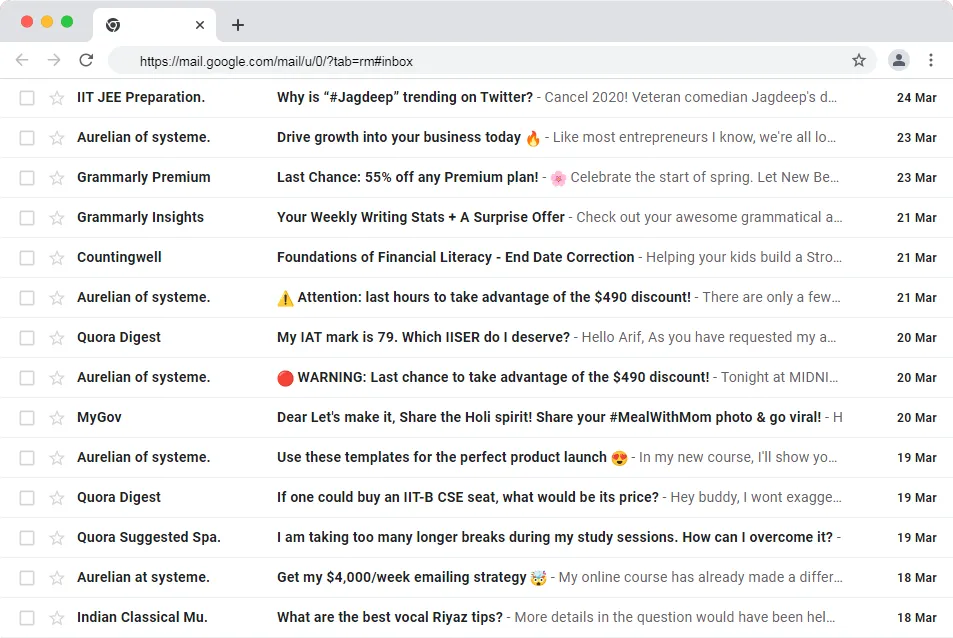The image size is (953, 638).
Task: Open the best vocal Riyaz tips email
Action: coord(390,617)
